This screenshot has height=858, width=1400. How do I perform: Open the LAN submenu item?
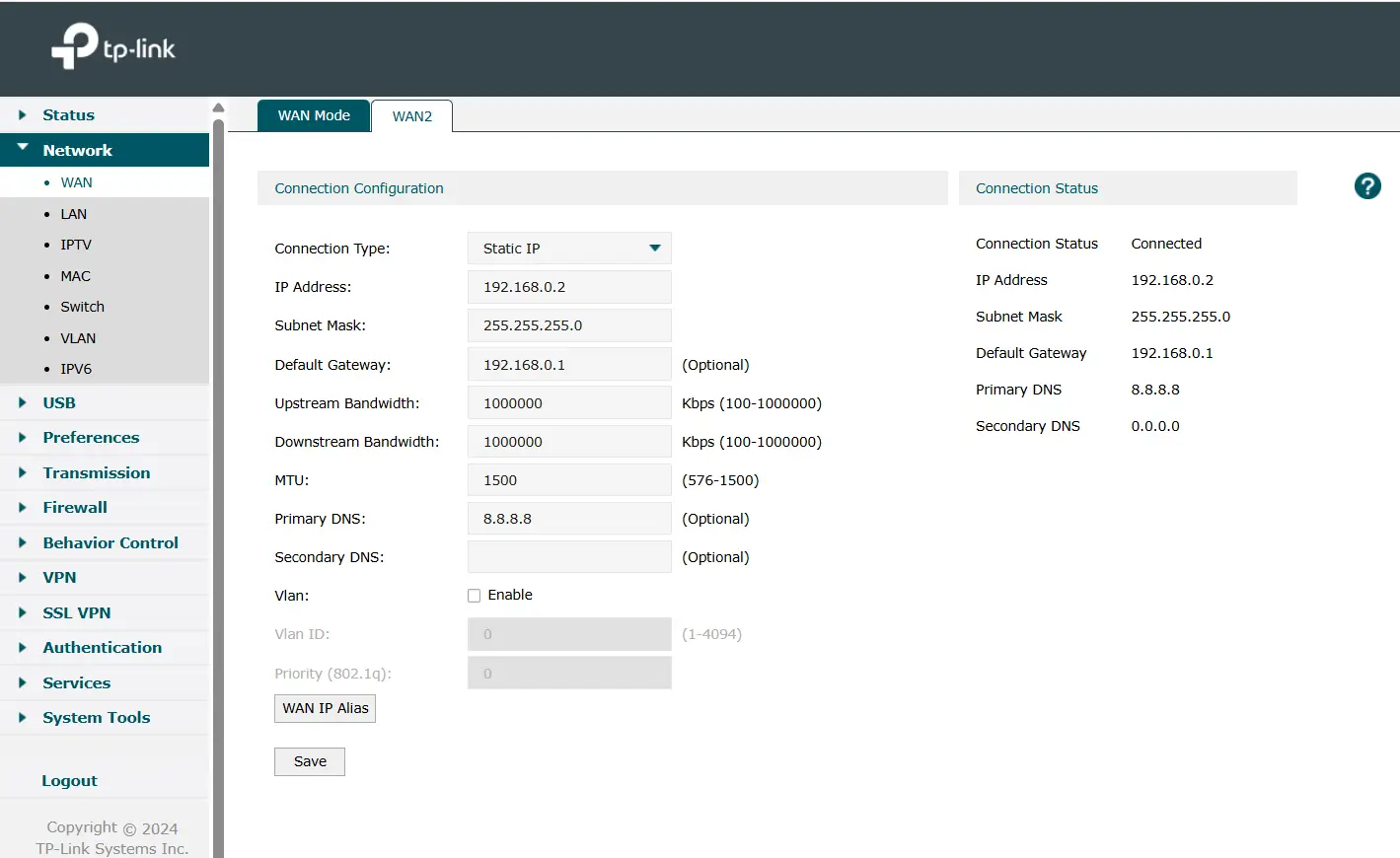(x=73, y=214)
